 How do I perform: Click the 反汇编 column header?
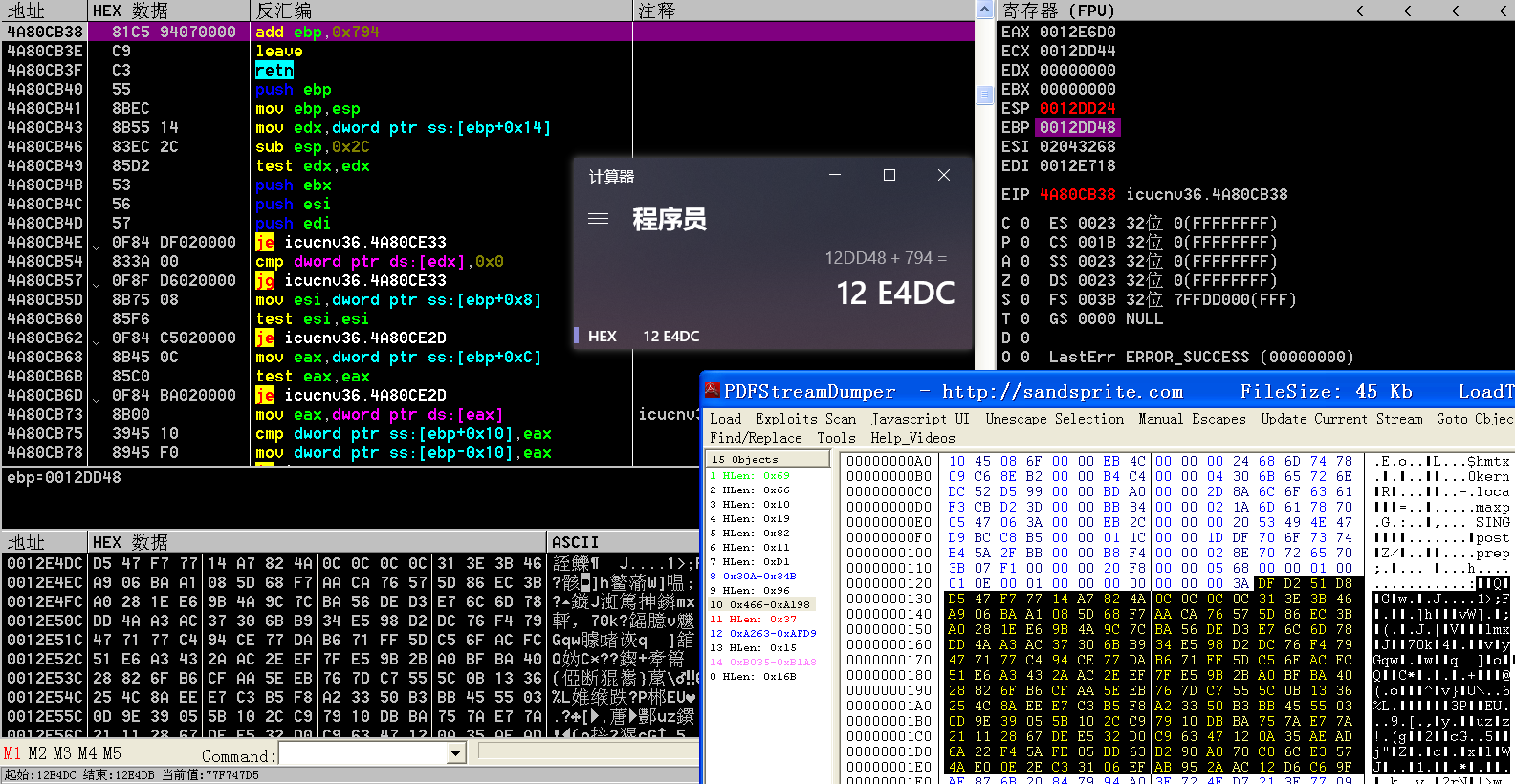point(442,11)
